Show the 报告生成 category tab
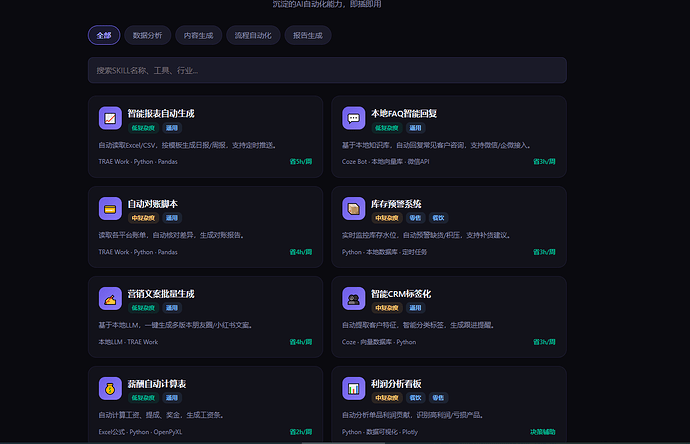 point(308,35)
